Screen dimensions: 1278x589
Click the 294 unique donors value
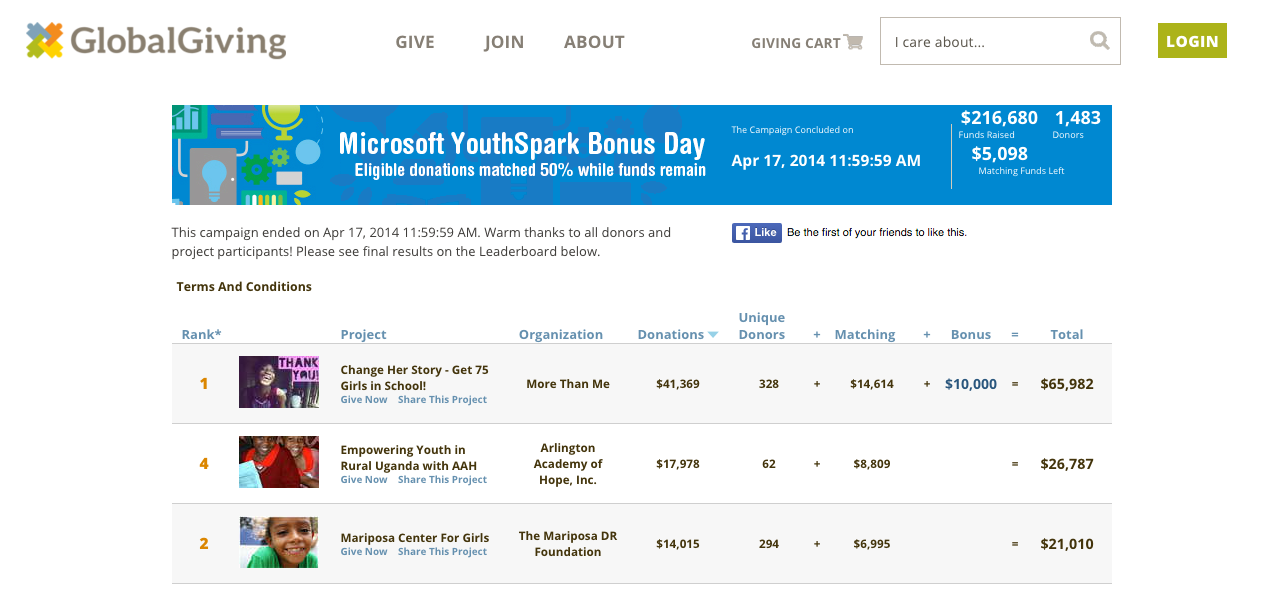tap(769, 544)
